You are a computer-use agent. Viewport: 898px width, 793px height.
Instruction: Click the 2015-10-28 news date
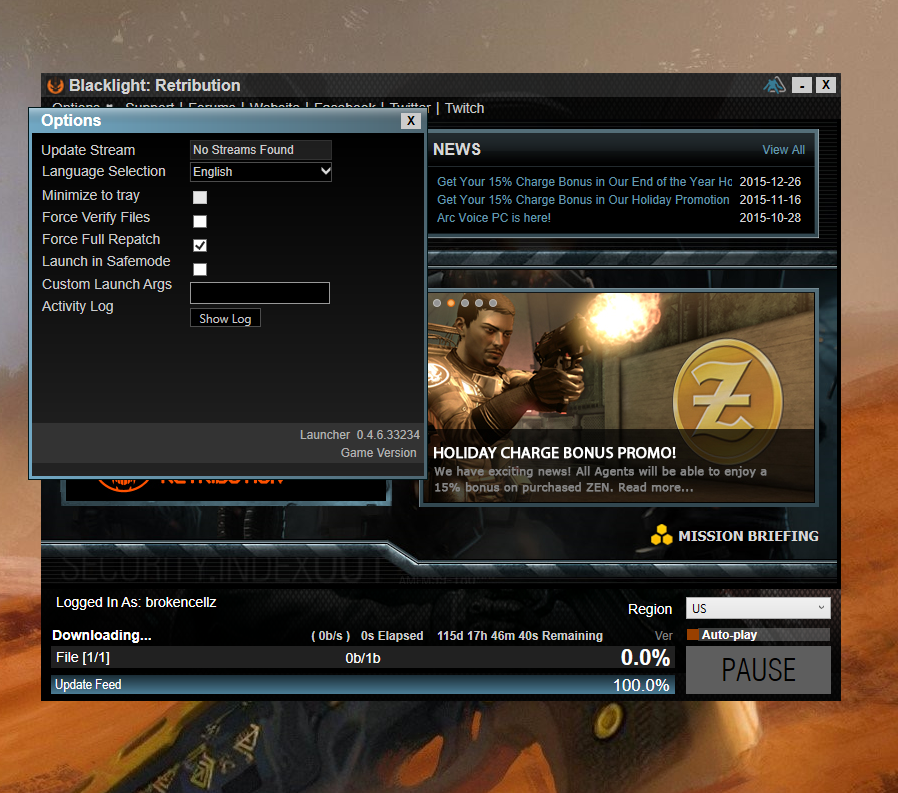[x=770, y=218]
